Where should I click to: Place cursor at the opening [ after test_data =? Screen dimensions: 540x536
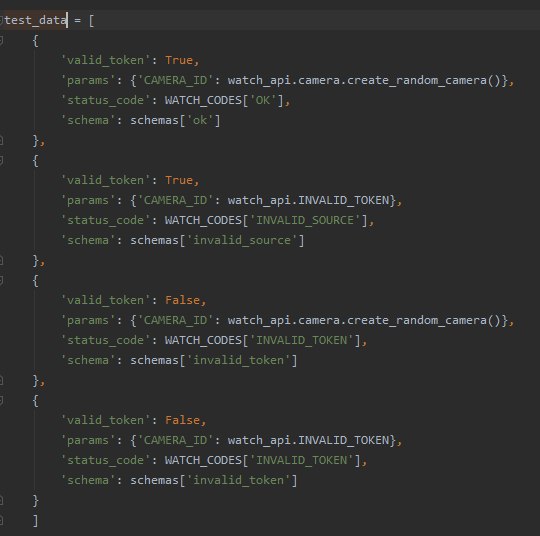(91, 20)
